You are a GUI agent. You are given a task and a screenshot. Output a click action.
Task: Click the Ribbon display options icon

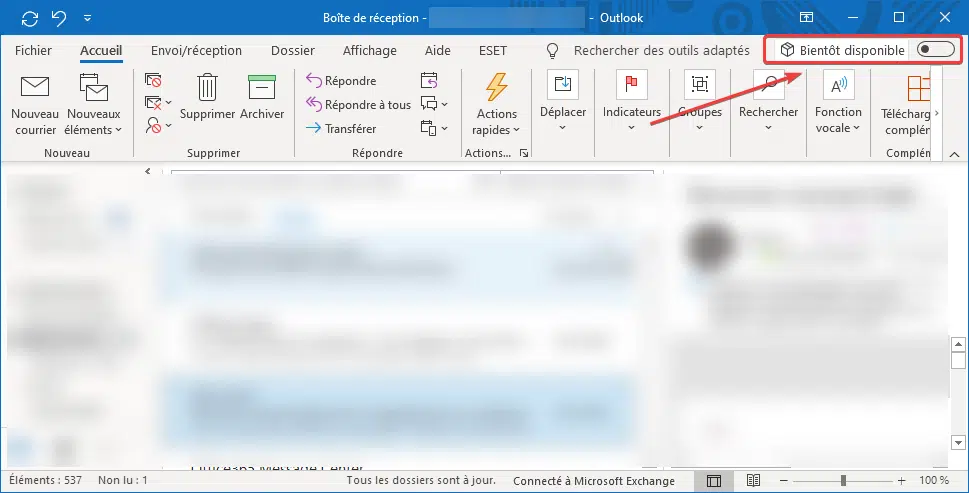coord(806,17)
